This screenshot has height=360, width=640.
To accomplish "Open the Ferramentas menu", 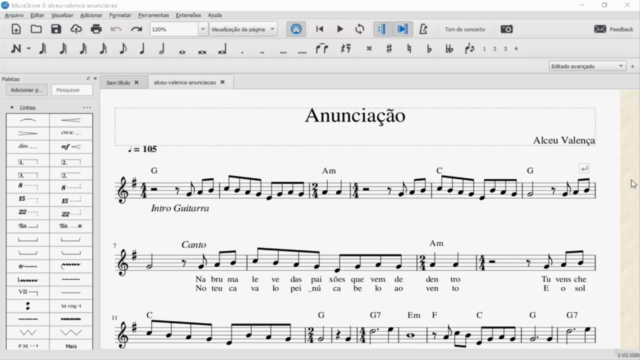I will coord(153,15).
